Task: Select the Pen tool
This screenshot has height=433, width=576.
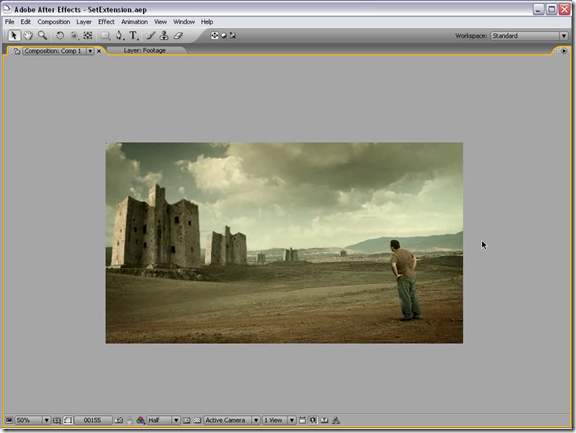Action: click(x=119, y=36)
